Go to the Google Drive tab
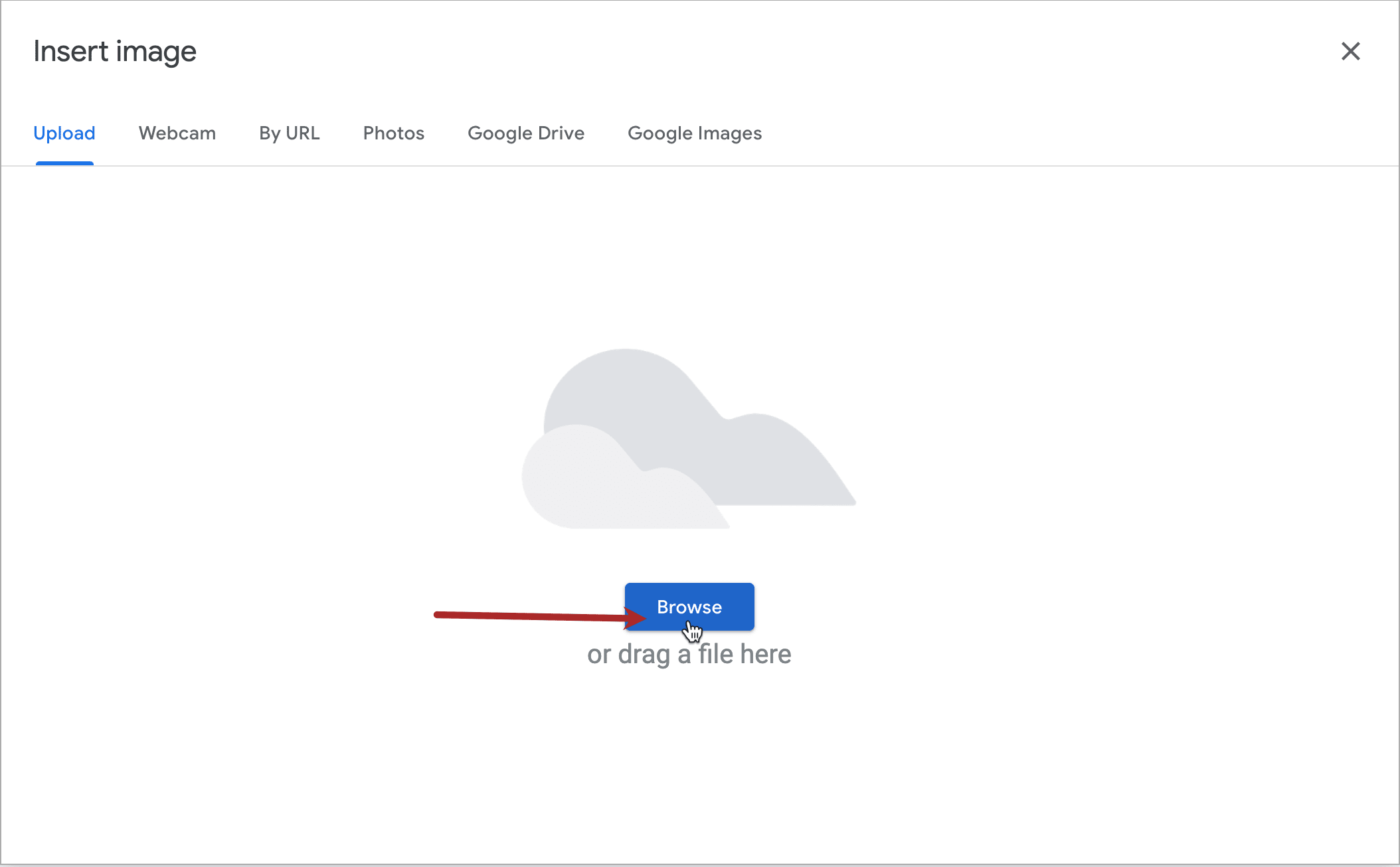 pos(525,133)
